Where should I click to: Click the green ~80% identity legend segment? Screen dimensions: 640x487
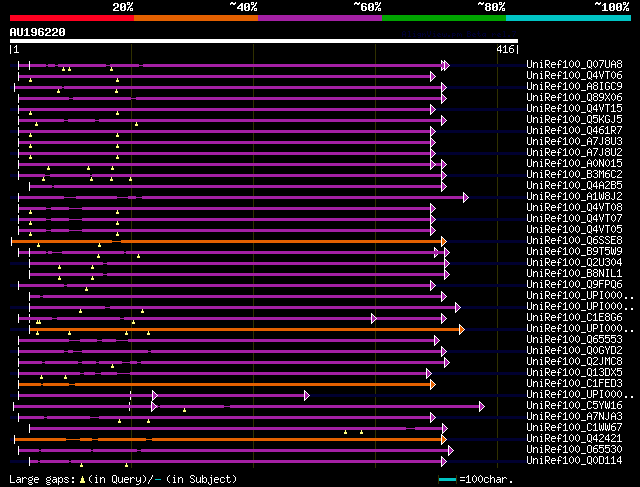coord(444,18)
